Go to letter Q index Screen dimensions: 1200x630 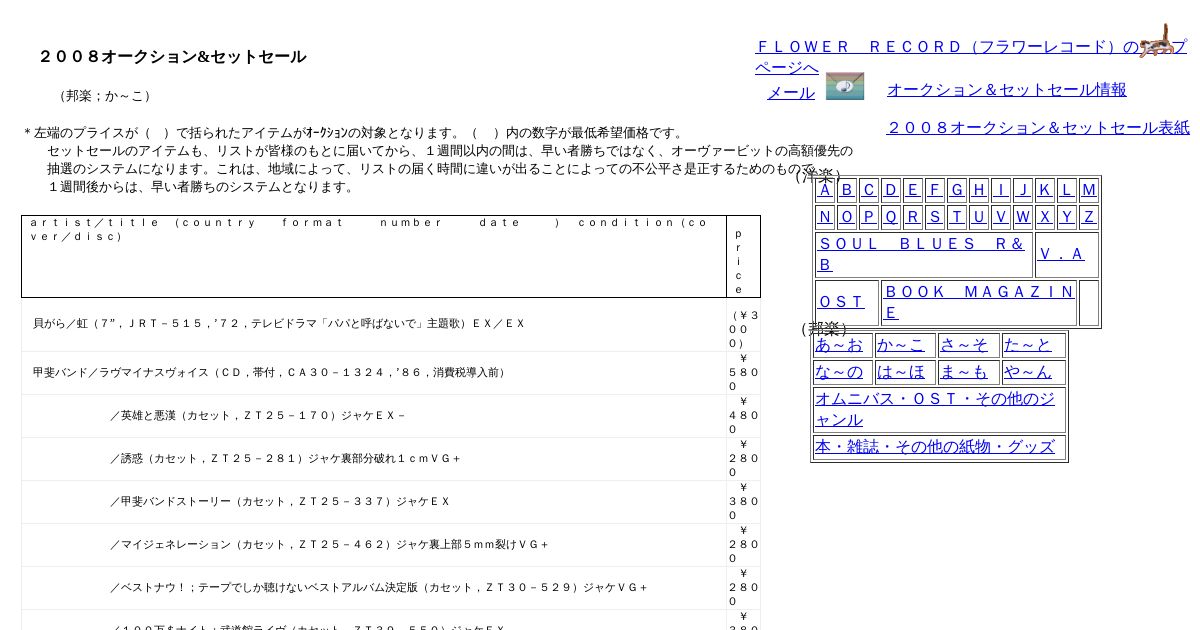click(891, 217)
